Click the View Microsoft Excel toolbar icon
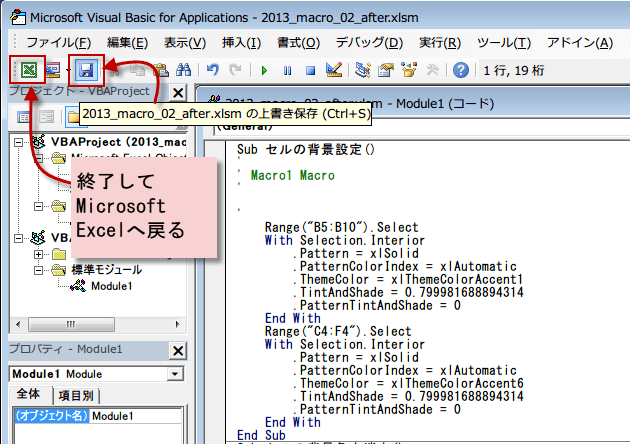This screenshot has width=630, height=444. click(x=29, y=70)
